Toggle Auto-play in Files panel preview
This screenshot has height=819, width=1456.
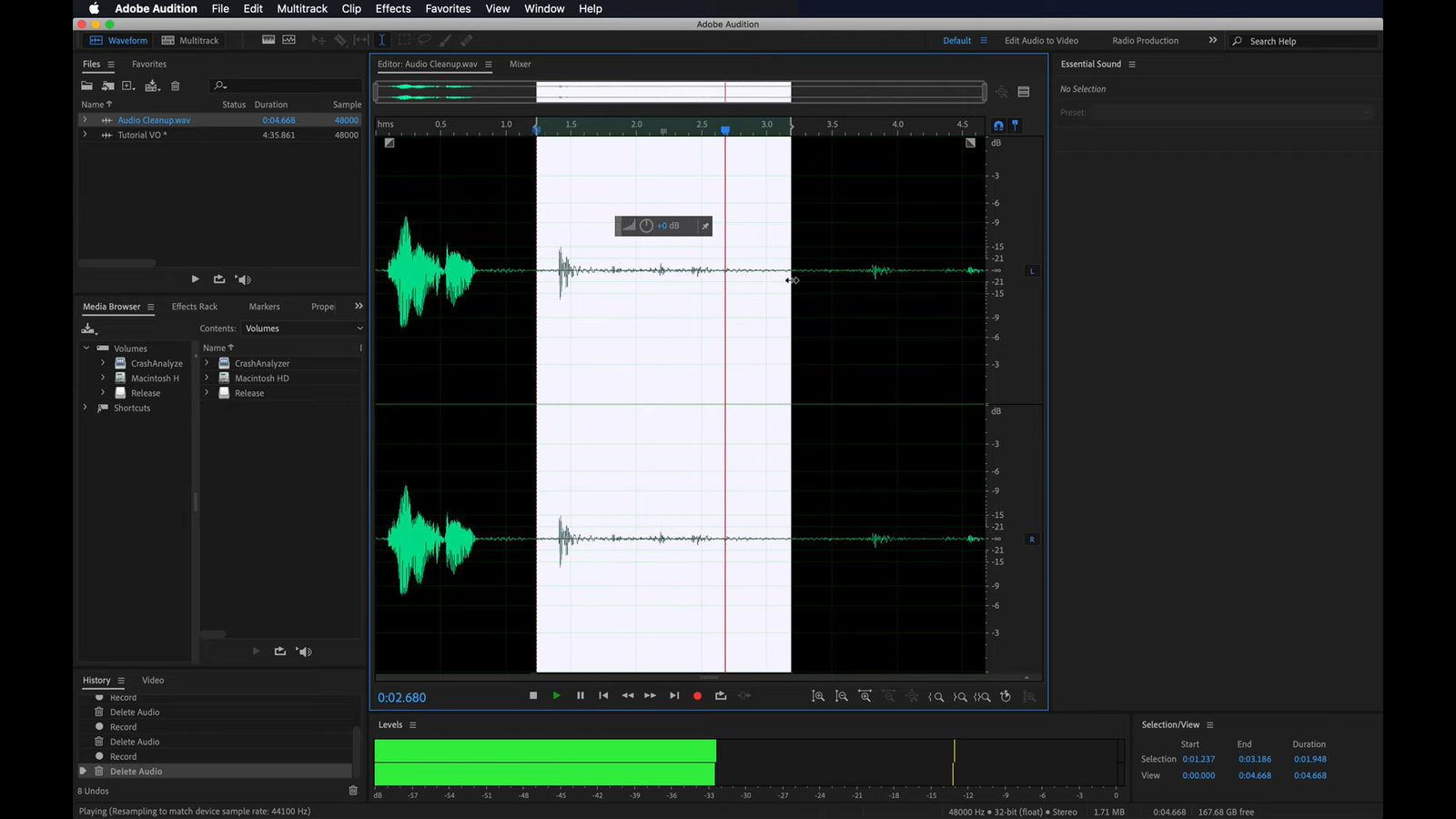pyautogui.click(x=243, y=279)
